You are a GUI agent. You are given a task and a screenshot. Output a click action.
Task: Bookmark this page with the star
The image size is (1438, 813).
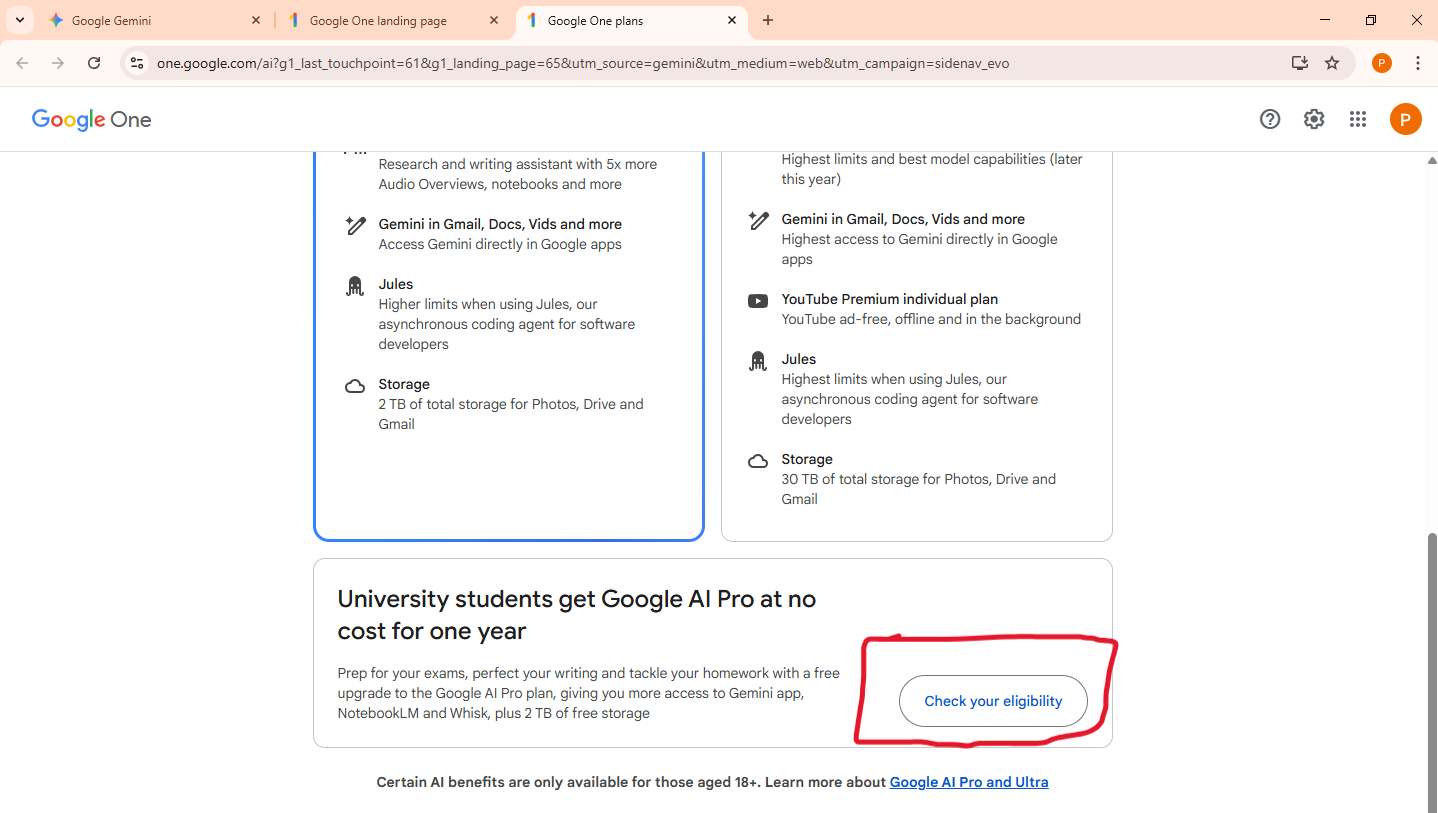click(1332, 63)
